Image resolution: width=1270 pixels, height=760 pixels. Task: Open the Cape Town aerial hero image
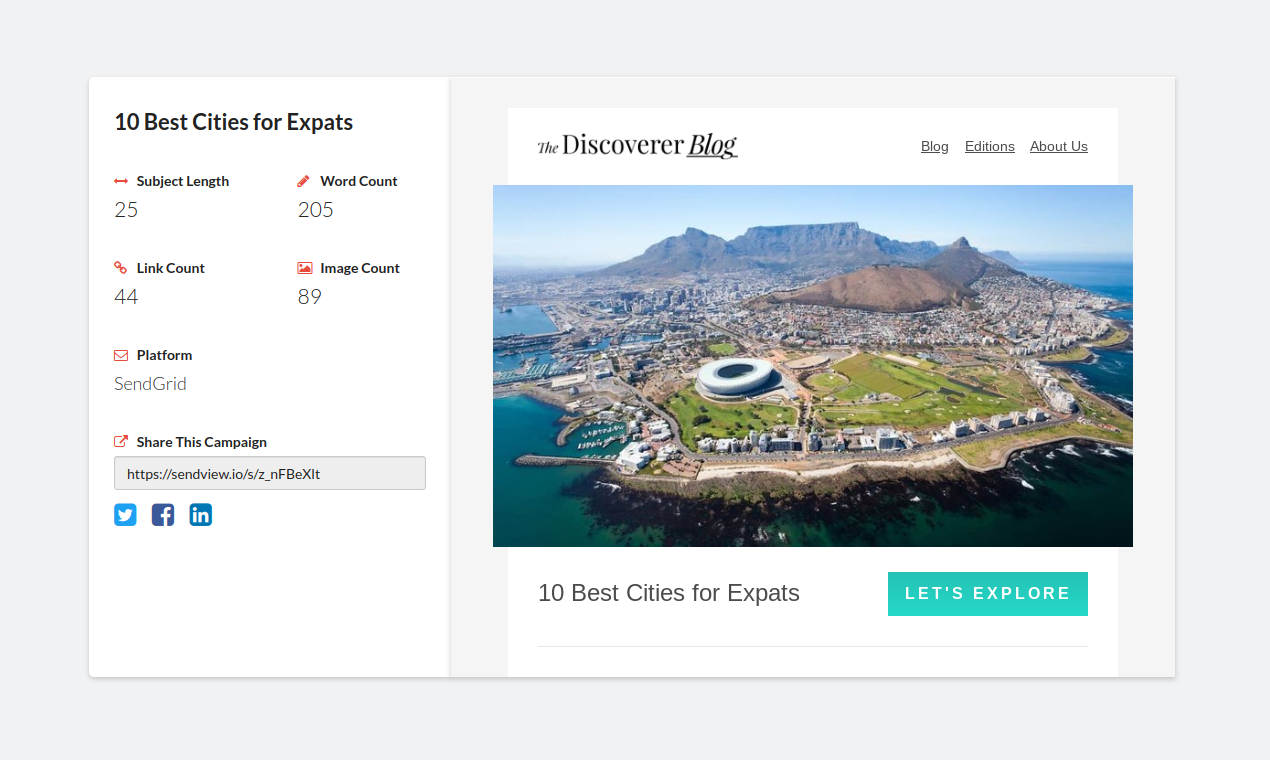812,365
